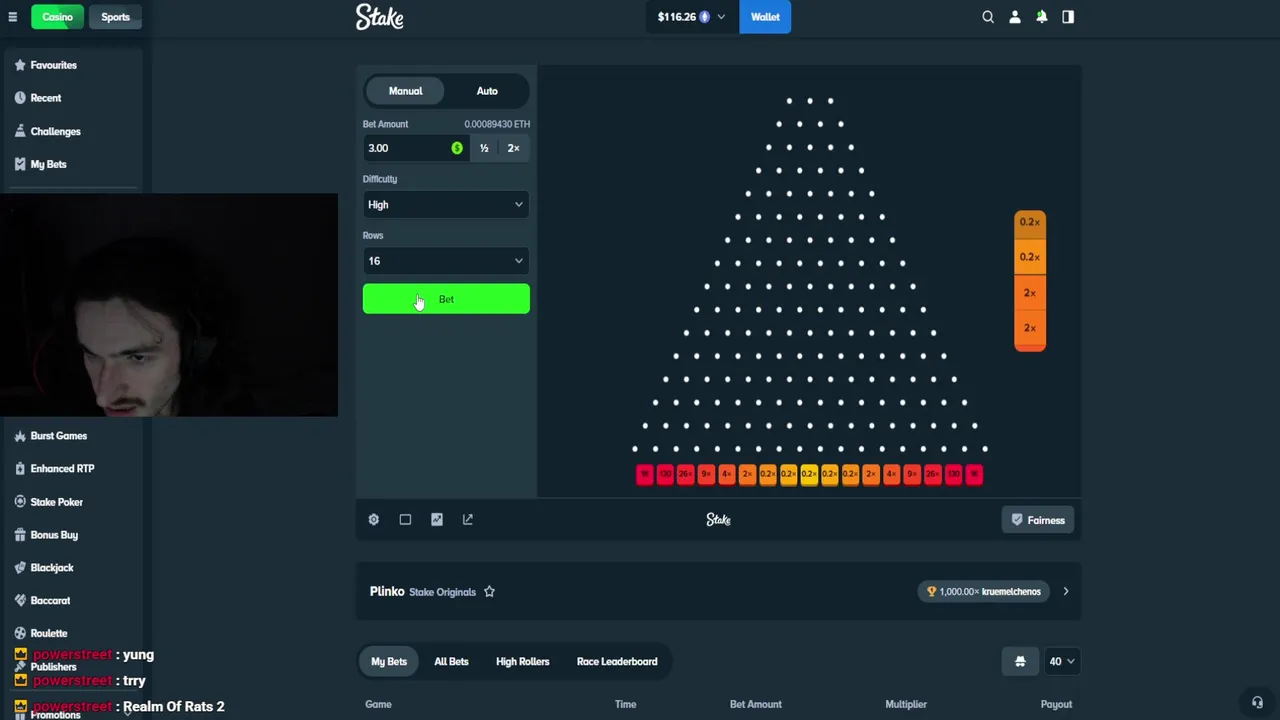
Task: Click the My Bets receipt icon
Action: tap(20, 164)
